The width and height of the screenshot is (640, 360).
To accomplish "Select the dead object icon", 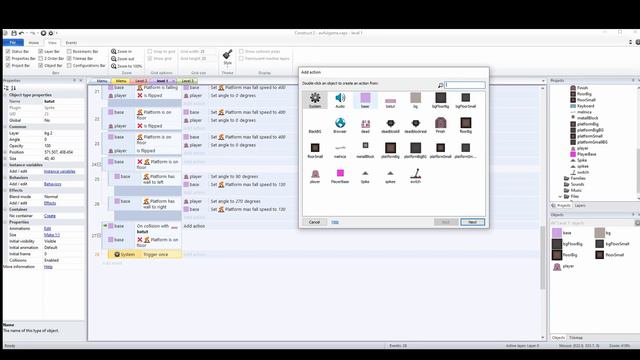I will 365,125.
